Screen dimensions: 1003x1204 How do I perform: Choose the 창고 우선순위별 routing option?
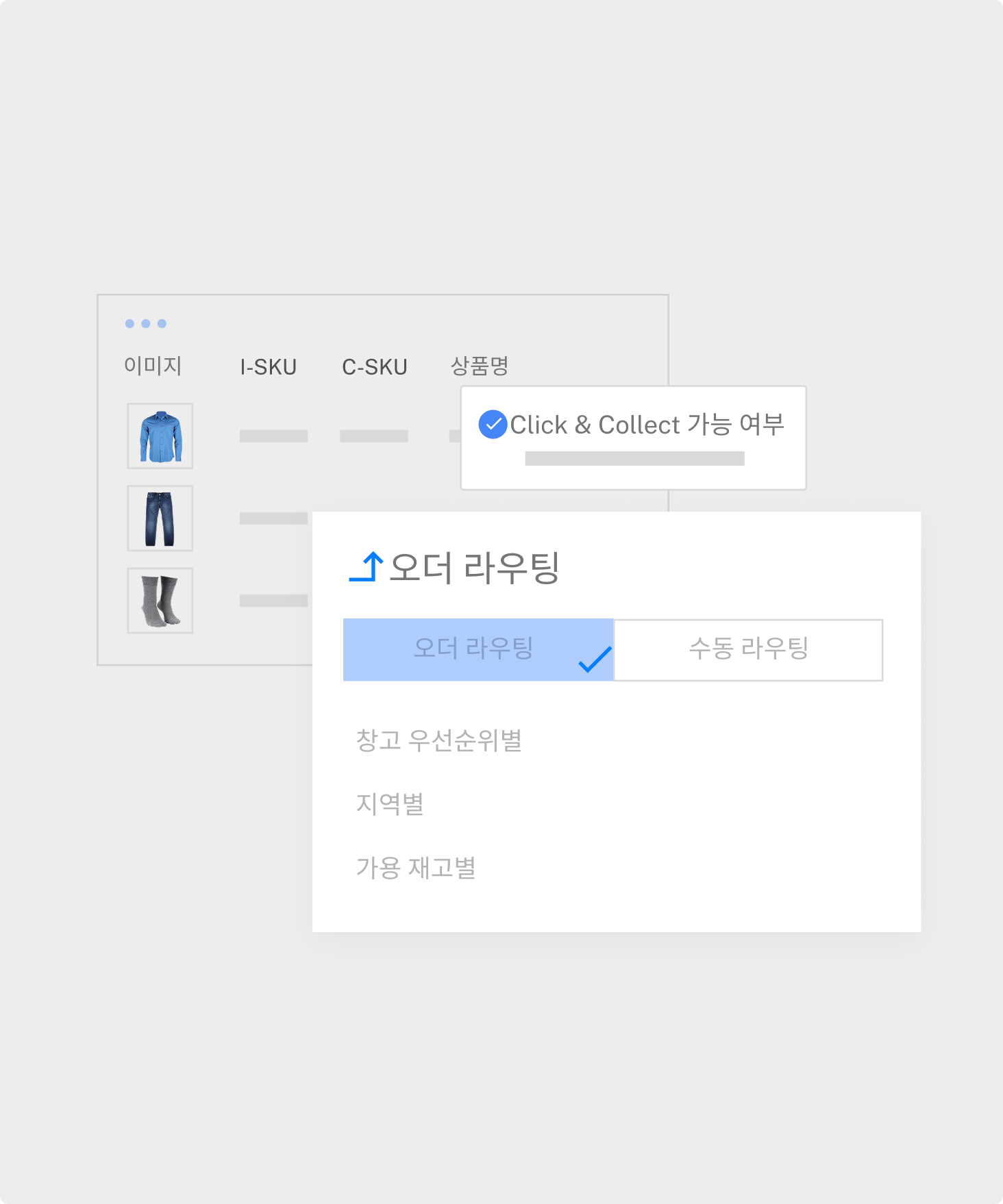pos(438,740)
